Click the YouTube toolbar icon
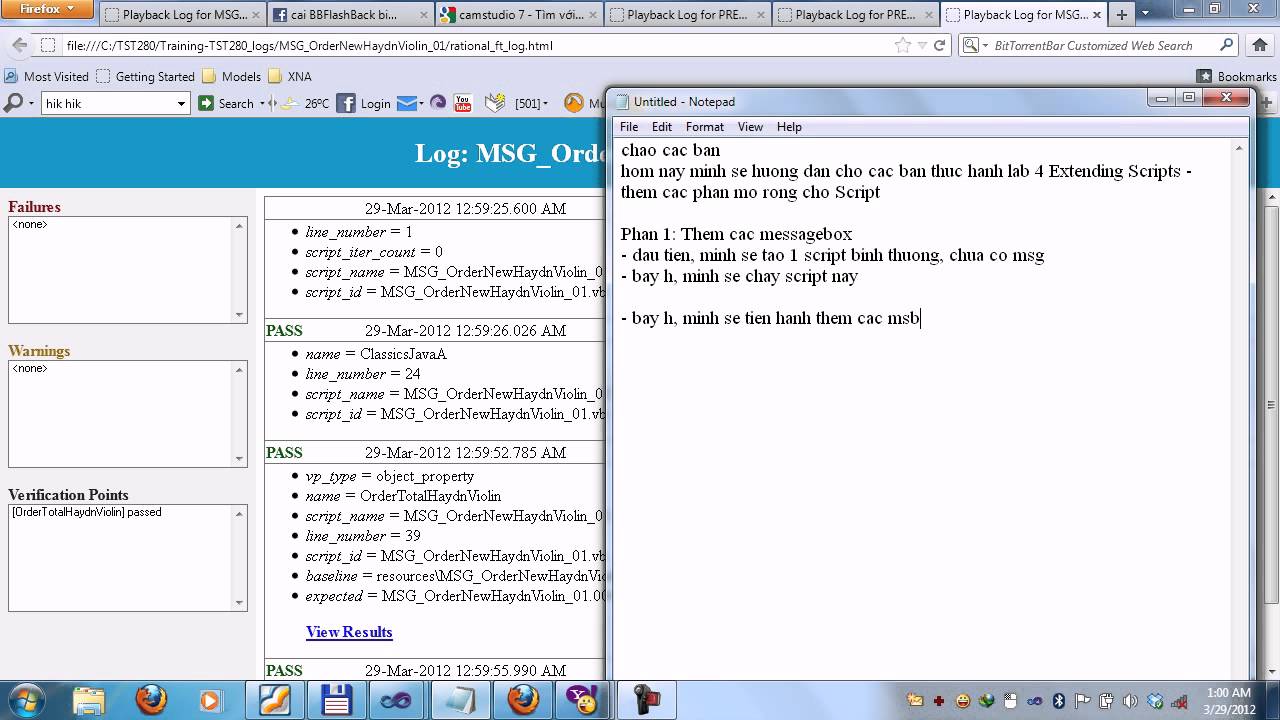 coord(462,102)
